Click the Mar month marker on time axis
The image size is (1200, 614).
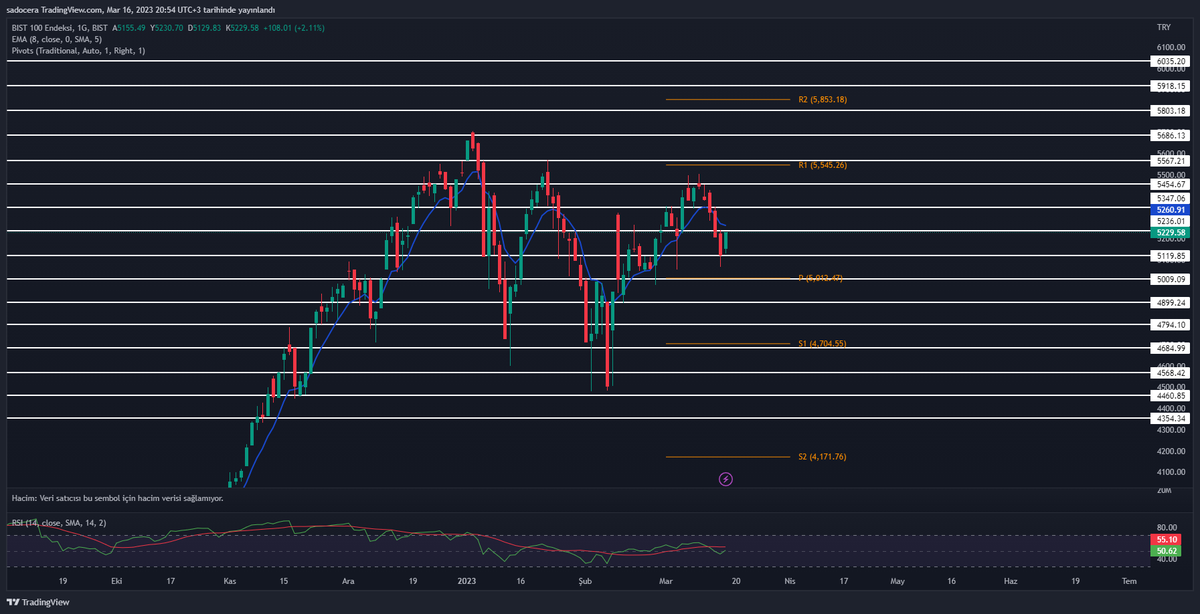pos(667,580)
